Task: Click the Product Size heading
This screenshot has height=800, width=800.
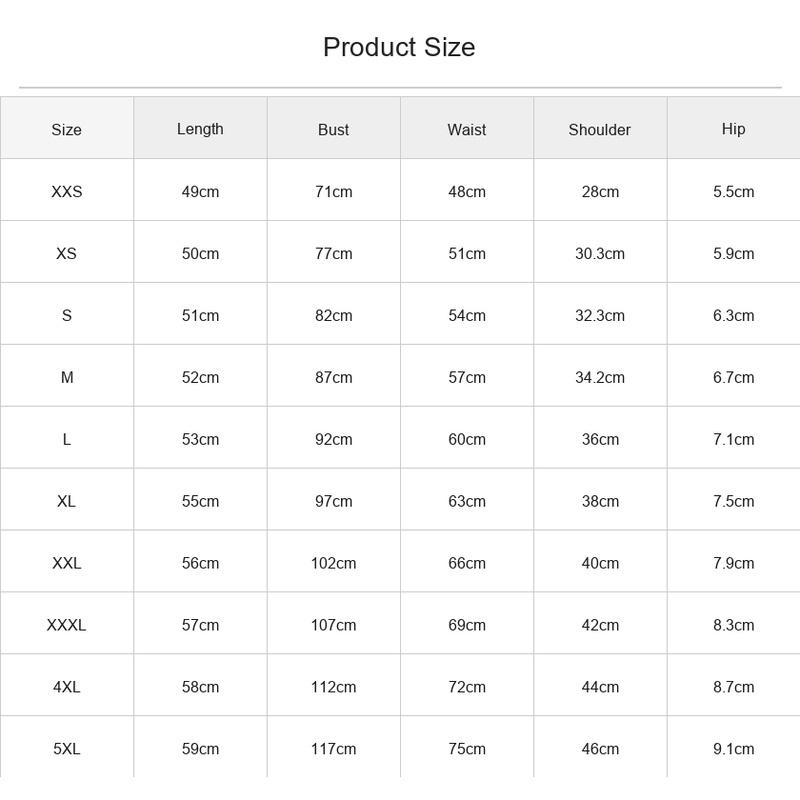Action: click(399, 47)
